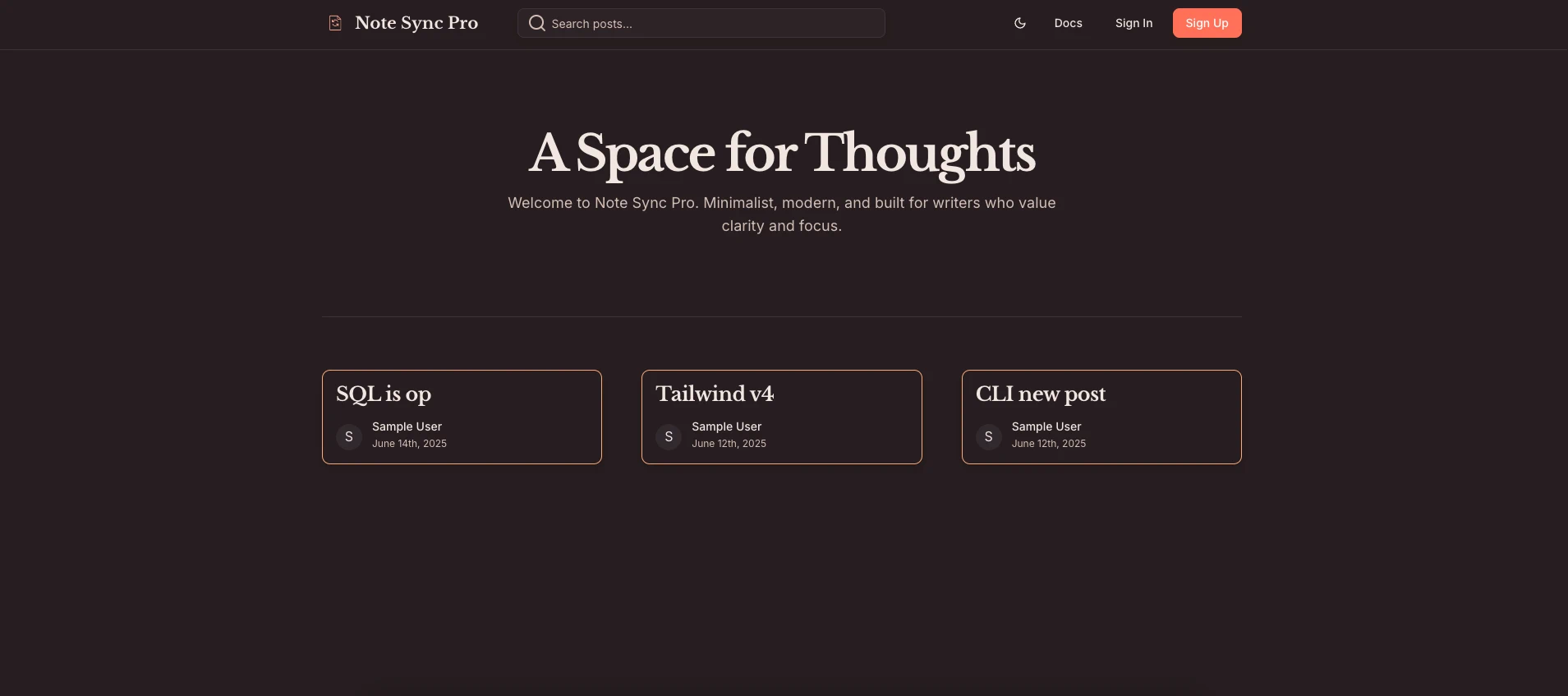Open the Docs link

point(1068,23)
